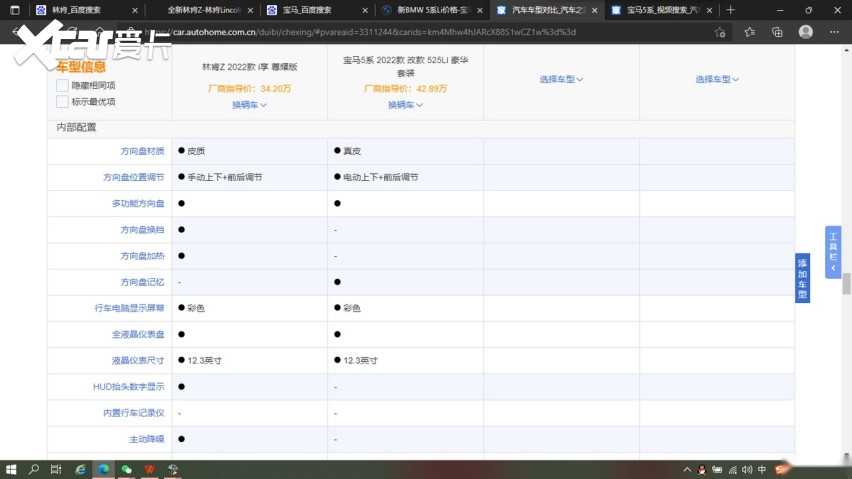852x479 pixels.
Task: Launch Internet Explorer from taskbar
Action: [80, 469]
